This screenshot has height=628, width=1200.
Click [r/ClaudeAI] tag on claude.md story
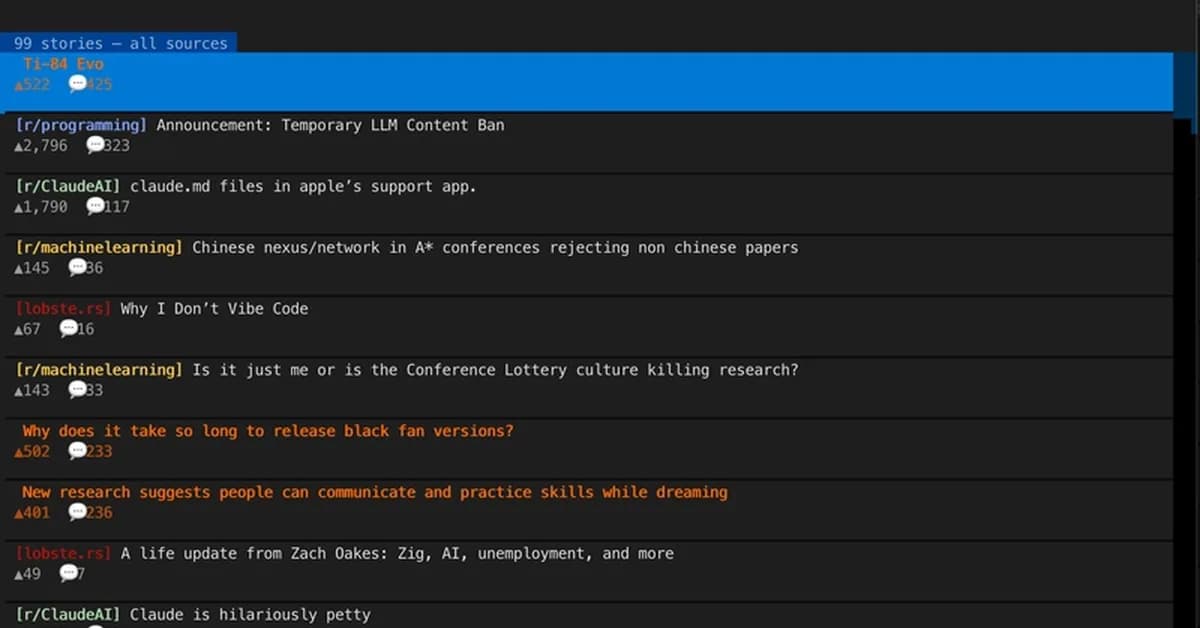68,186
